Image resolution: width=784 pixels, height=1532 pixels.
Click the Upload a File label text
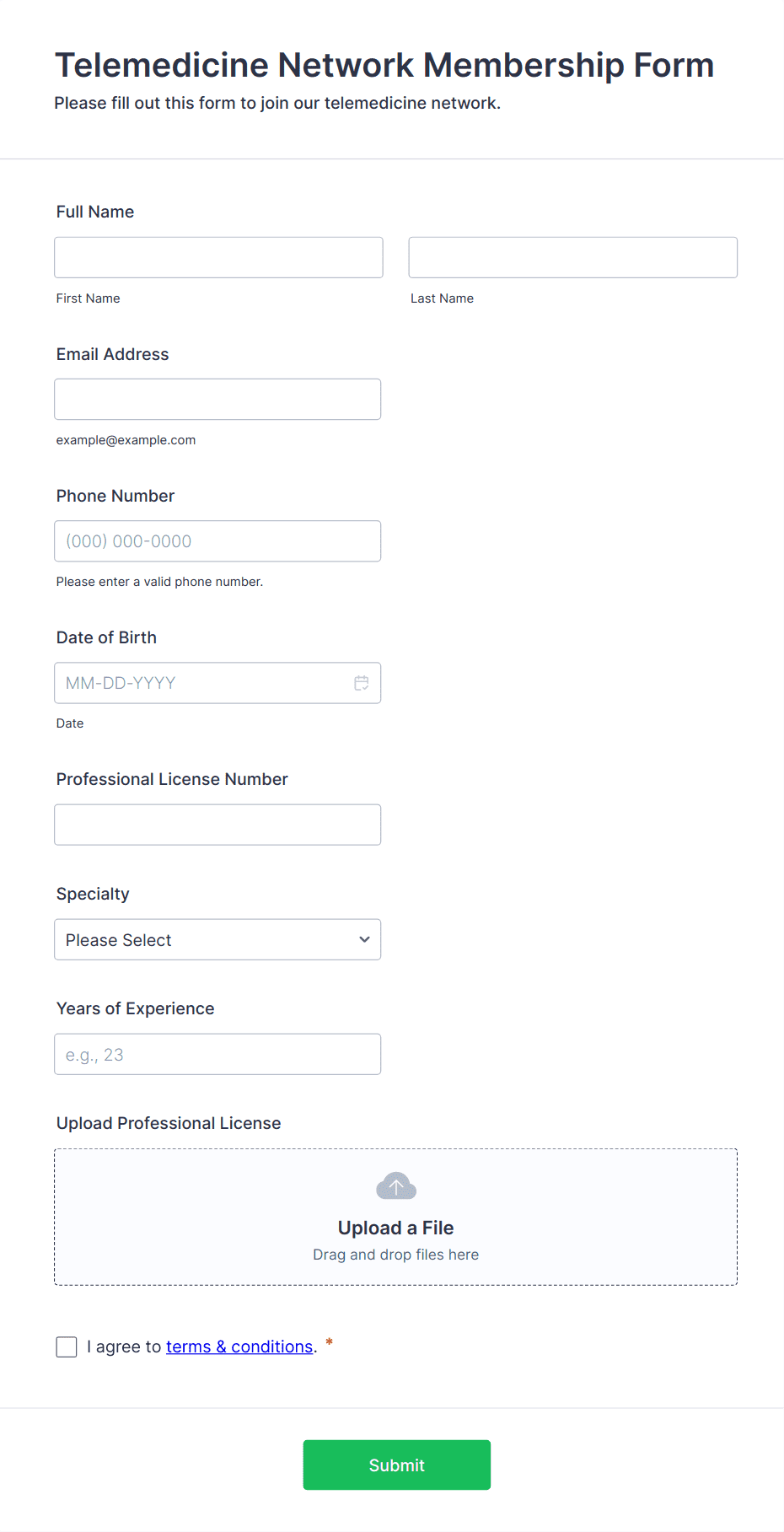tap(395, 1228)
